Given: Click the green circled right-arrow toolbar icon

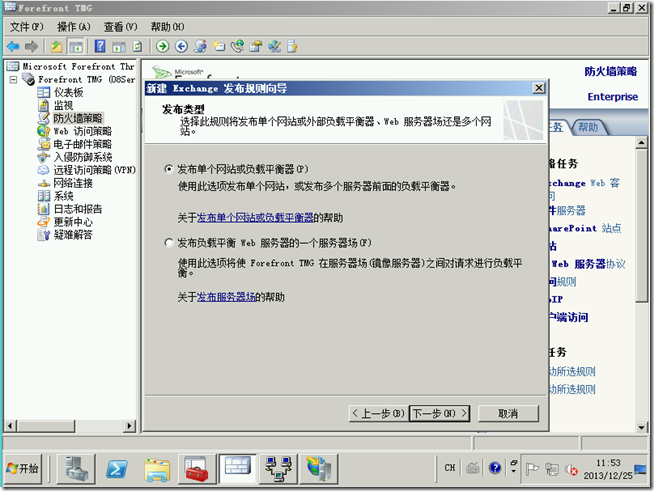Looking at the screenshot, I should 163,46.
